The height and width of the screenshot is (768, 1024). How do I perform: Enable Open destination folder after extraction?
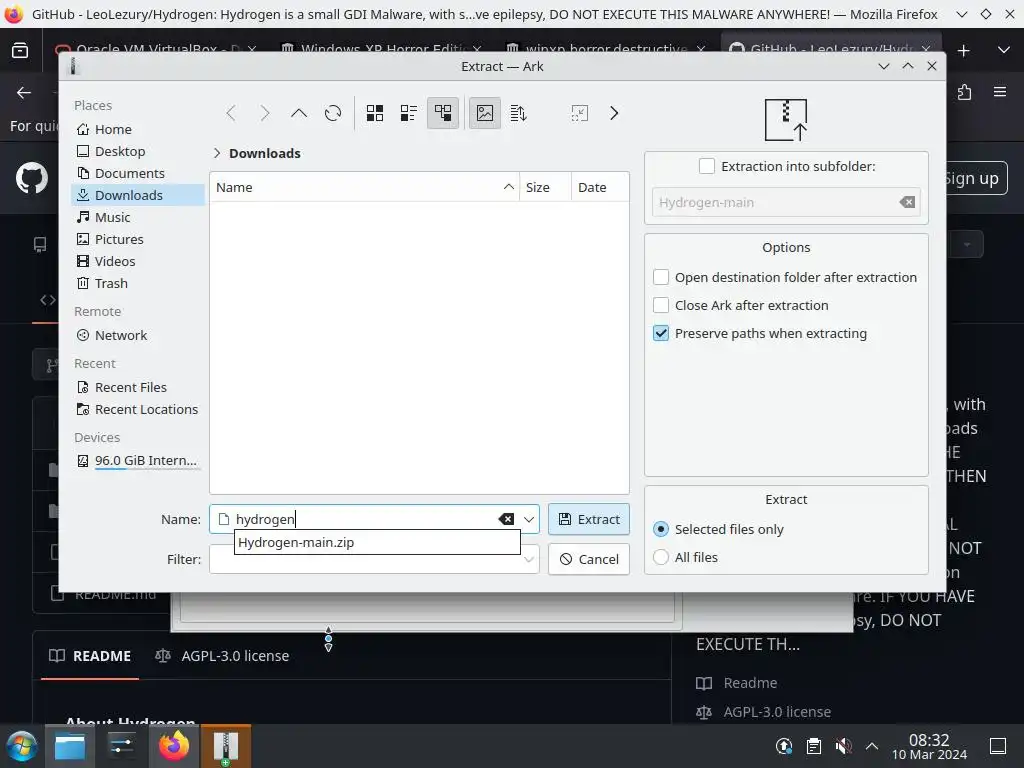coord(661,277)
